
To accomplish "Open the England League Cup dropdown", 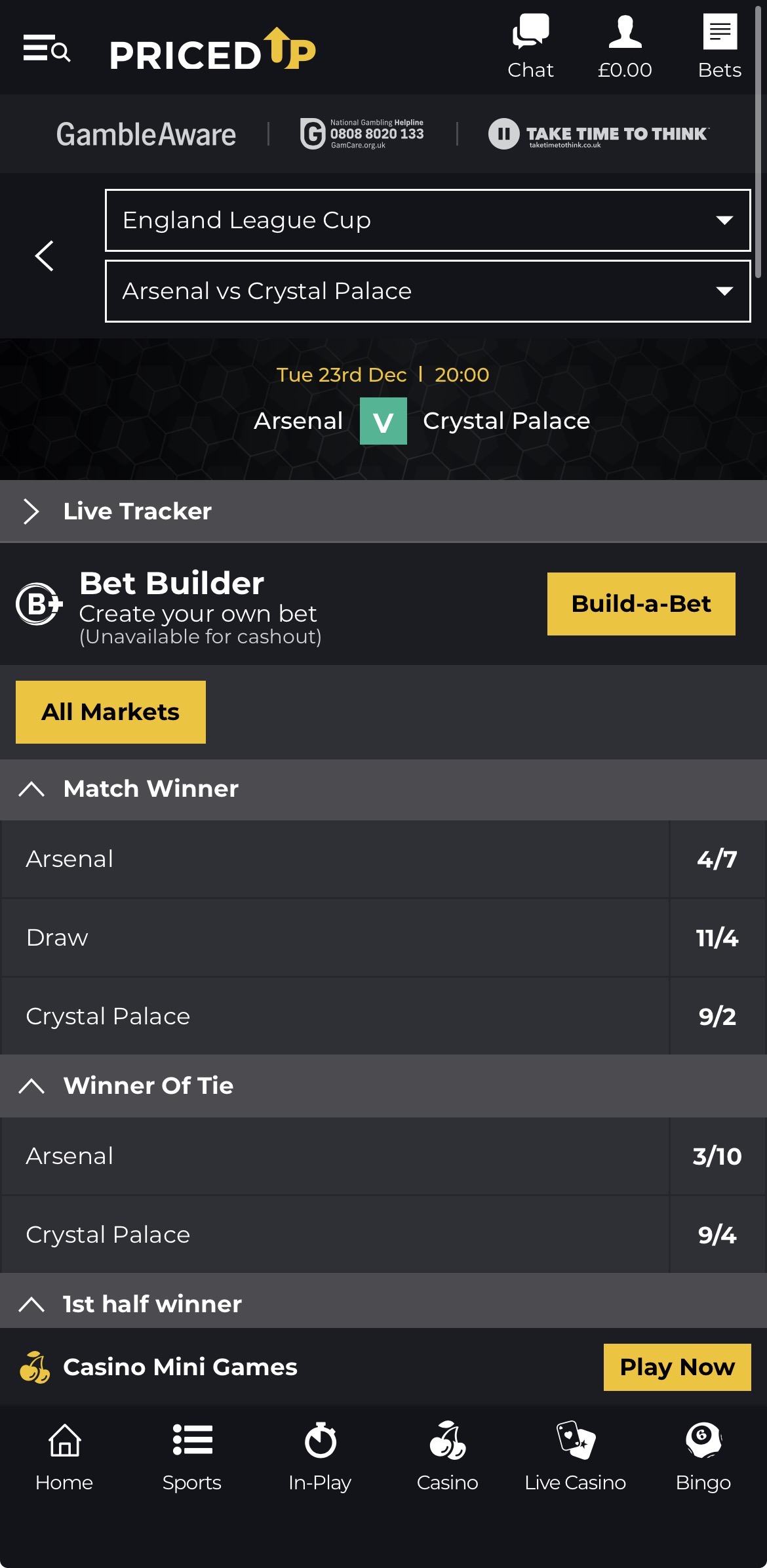I will tap(429, 220).
